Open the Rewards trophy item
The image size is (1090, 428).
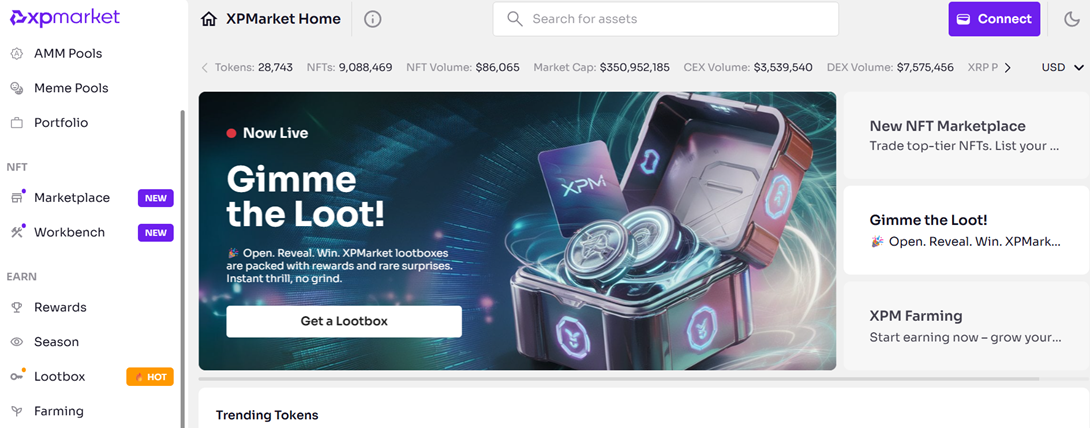pos(60,307)
